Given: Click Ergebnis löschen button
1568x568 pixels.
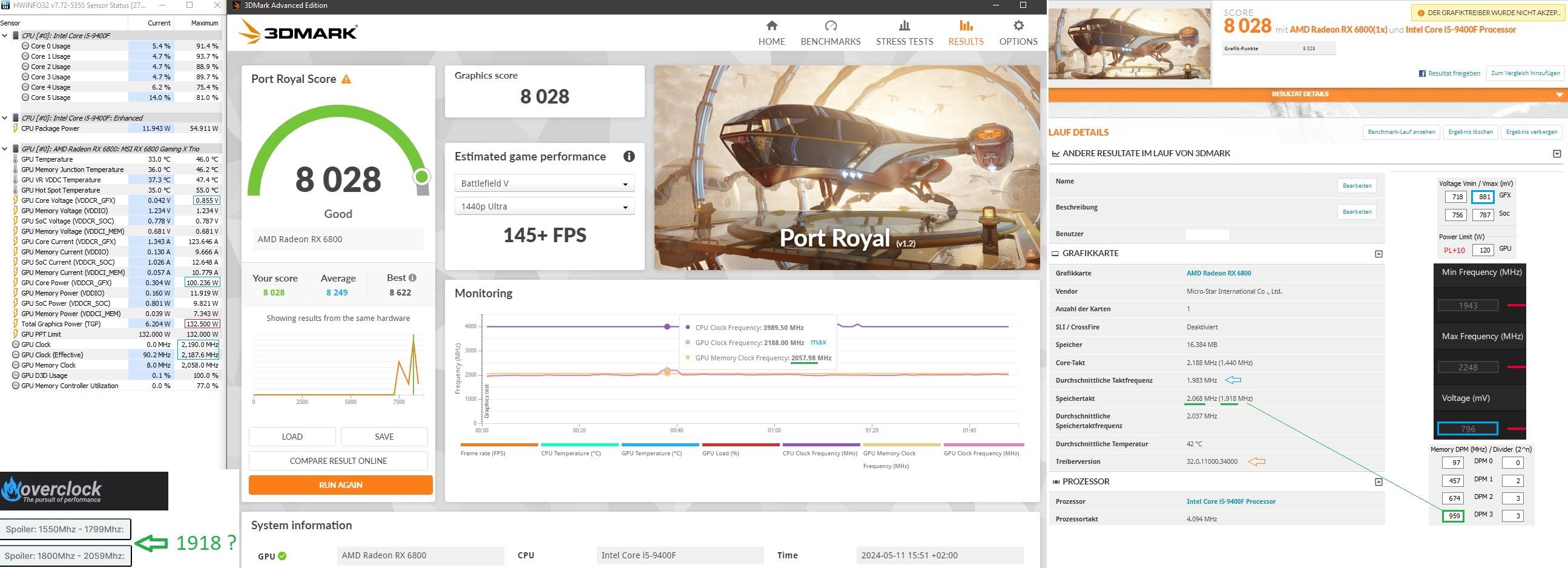Looking at the screenshot, I should coord(1470,132).
